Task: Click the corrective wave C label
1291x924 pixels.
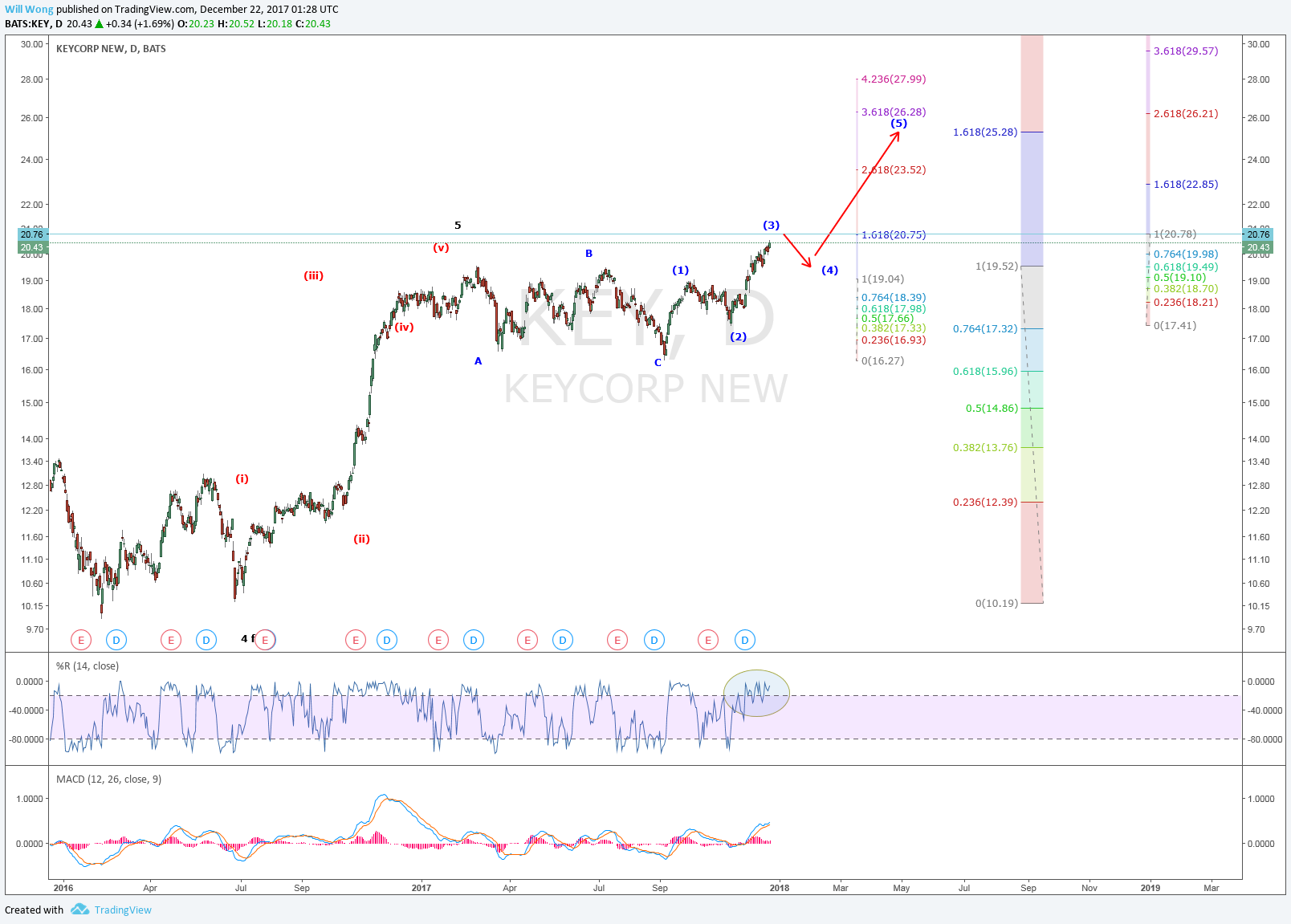Action: (x=658, y=363)
